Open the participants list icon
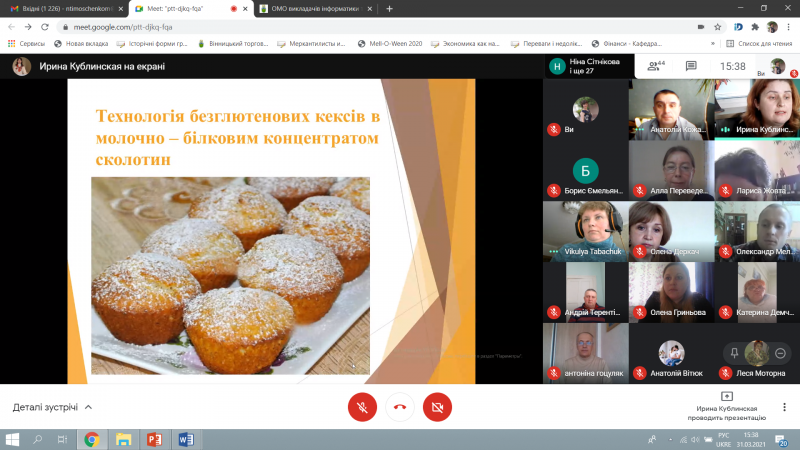The image size is (800, 450). click(656, 66)
